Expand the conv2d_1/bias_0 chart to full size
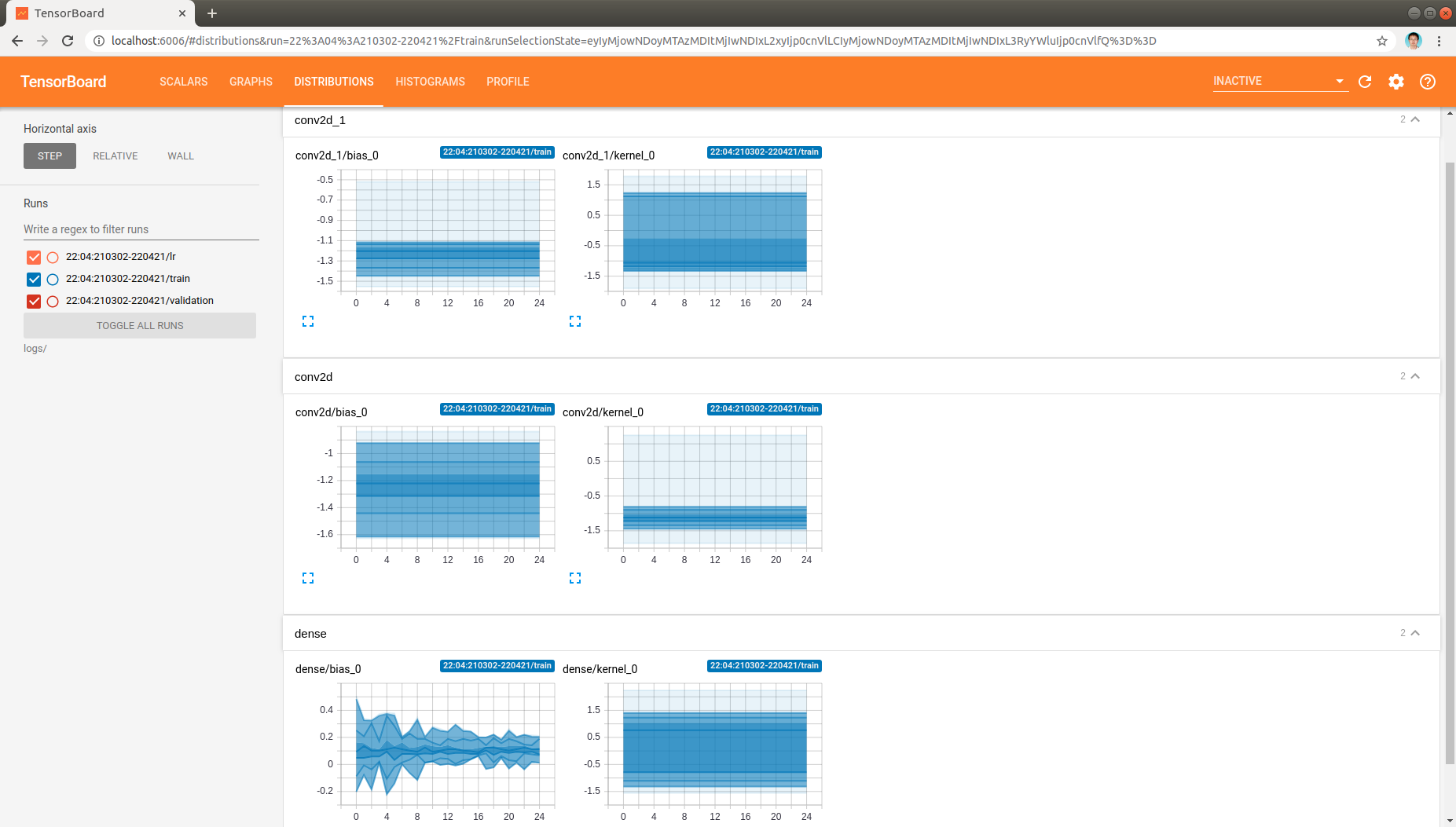The height and width of the screenshot is (827, 1456). click(x=308, y=321)
